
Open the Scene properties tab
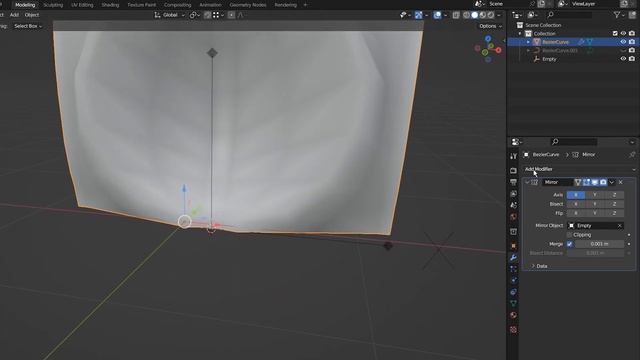pos(513,205)
